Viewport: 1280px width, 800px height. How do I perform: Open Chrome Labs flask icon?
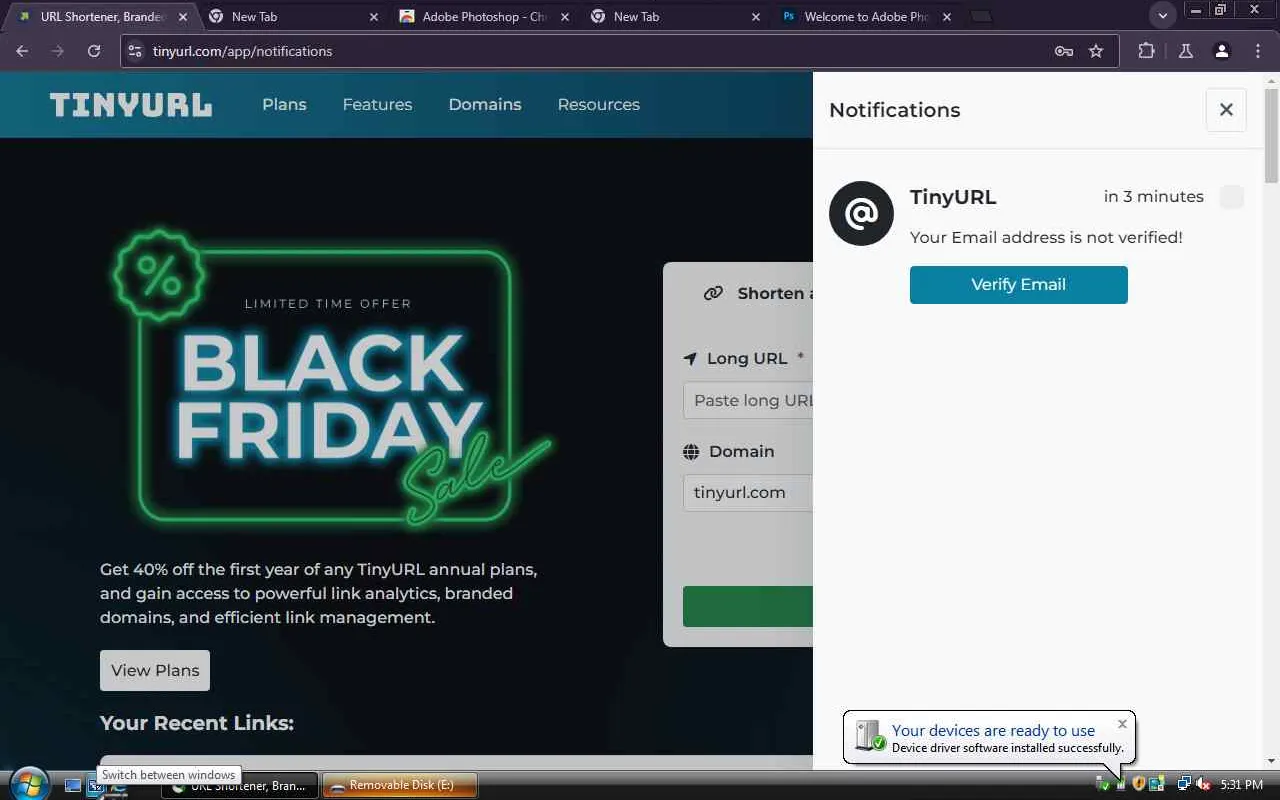pos(1186,51)
